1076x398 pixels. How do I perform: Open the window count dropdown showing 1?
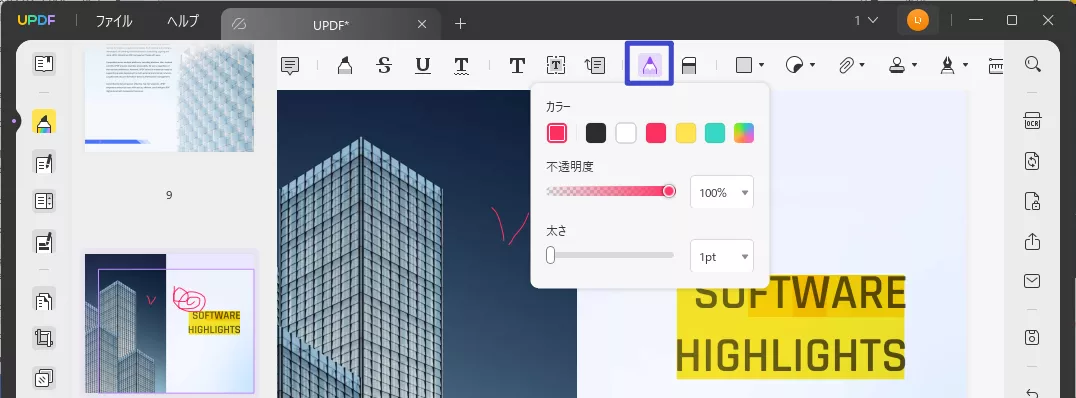pyautogui.click(x=866, y=21)
